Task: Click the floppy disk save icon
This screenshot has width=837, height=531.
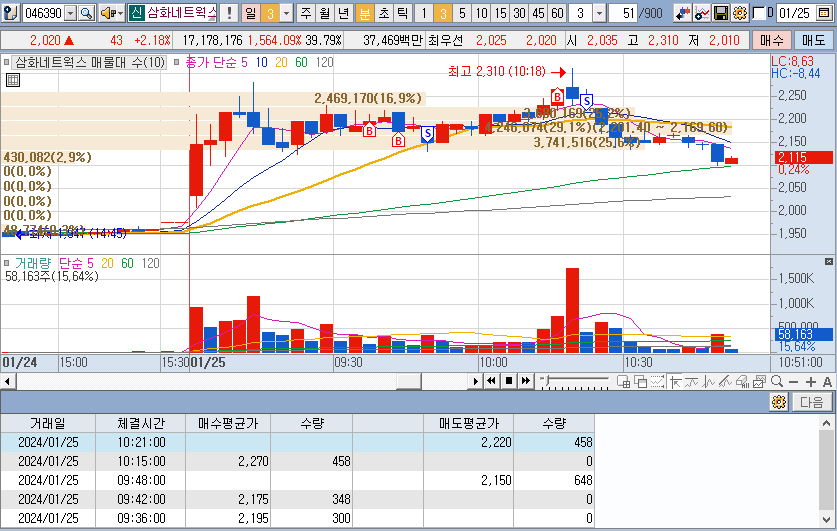Action: (x=721, y=13)
